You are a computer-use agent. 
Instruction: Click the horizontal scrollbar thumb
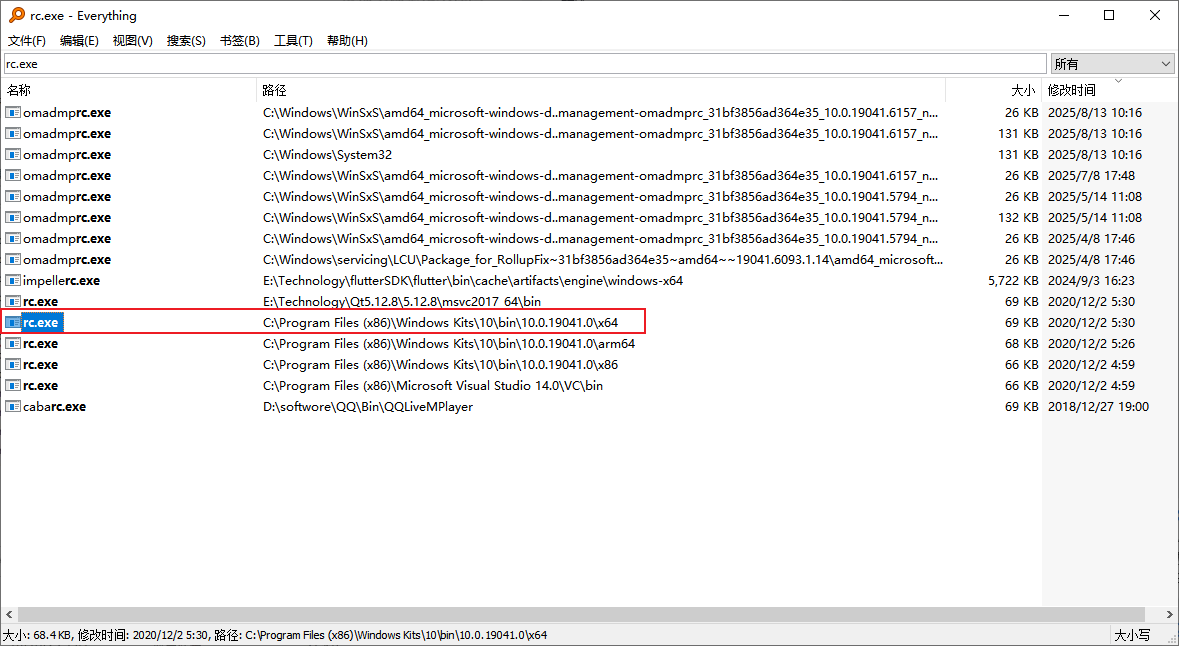point(582,614)
